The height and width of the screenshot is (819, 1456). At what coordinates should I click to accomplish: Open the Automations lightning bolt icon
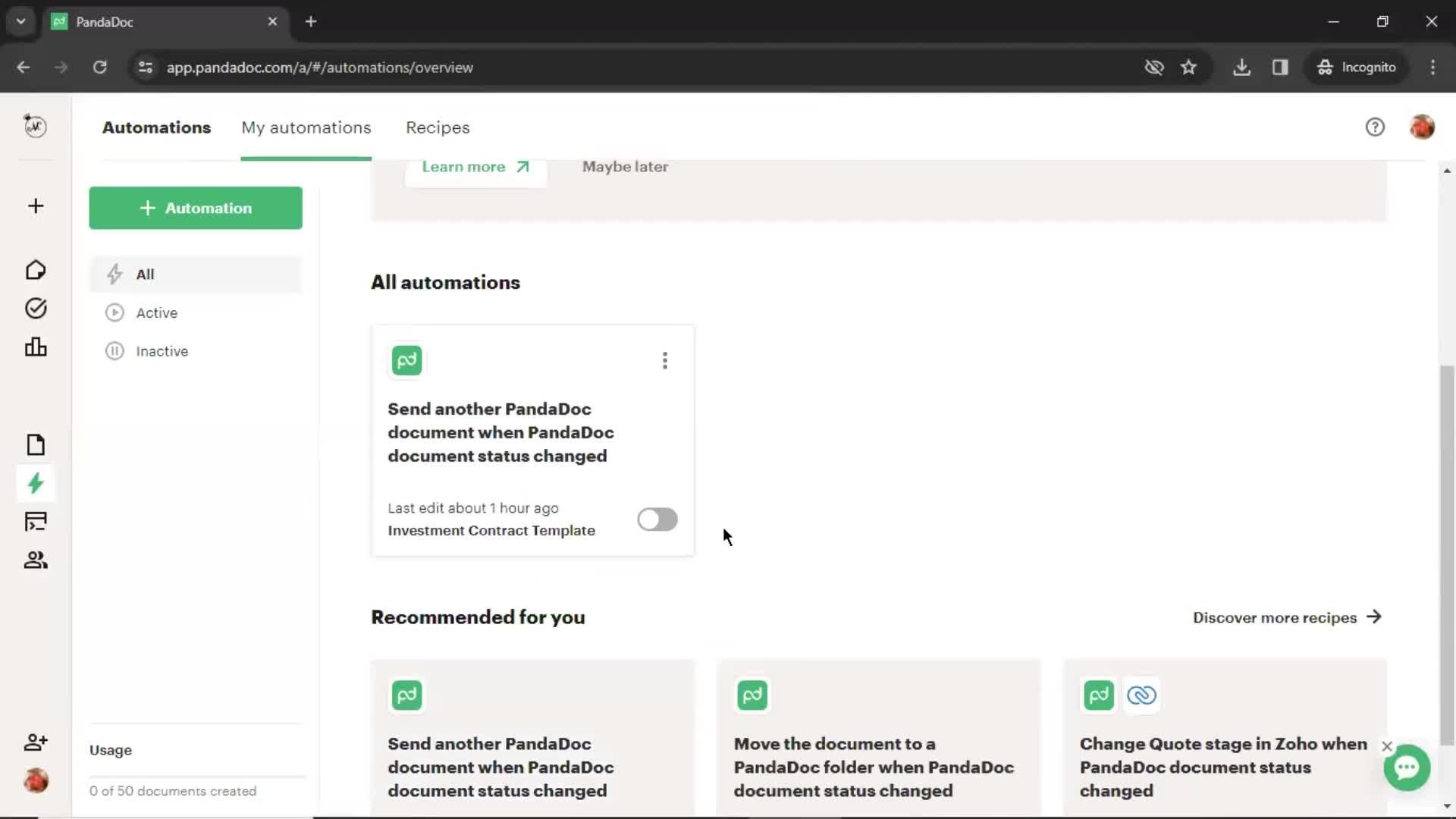(35, 484)
